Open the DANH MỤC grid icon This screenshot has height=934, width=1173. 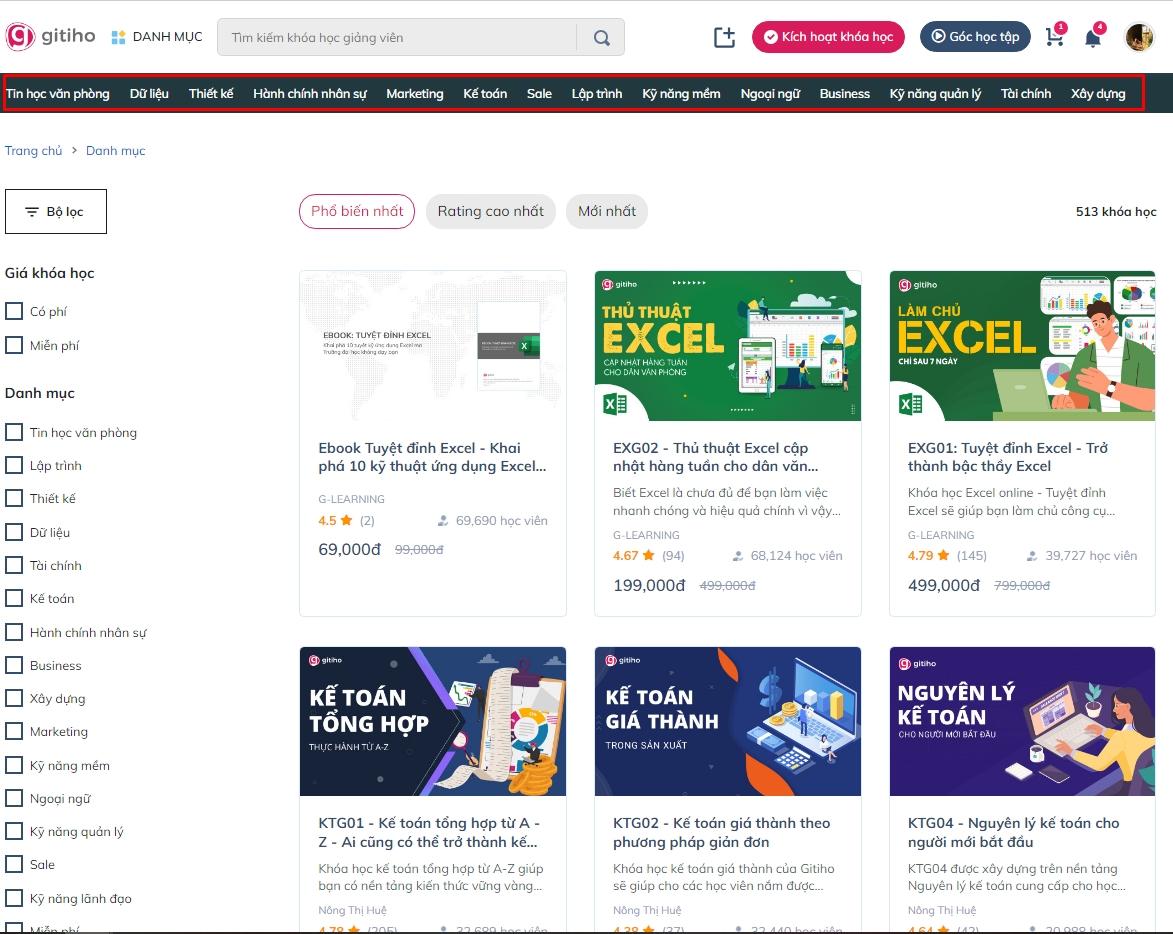point(118,37)
